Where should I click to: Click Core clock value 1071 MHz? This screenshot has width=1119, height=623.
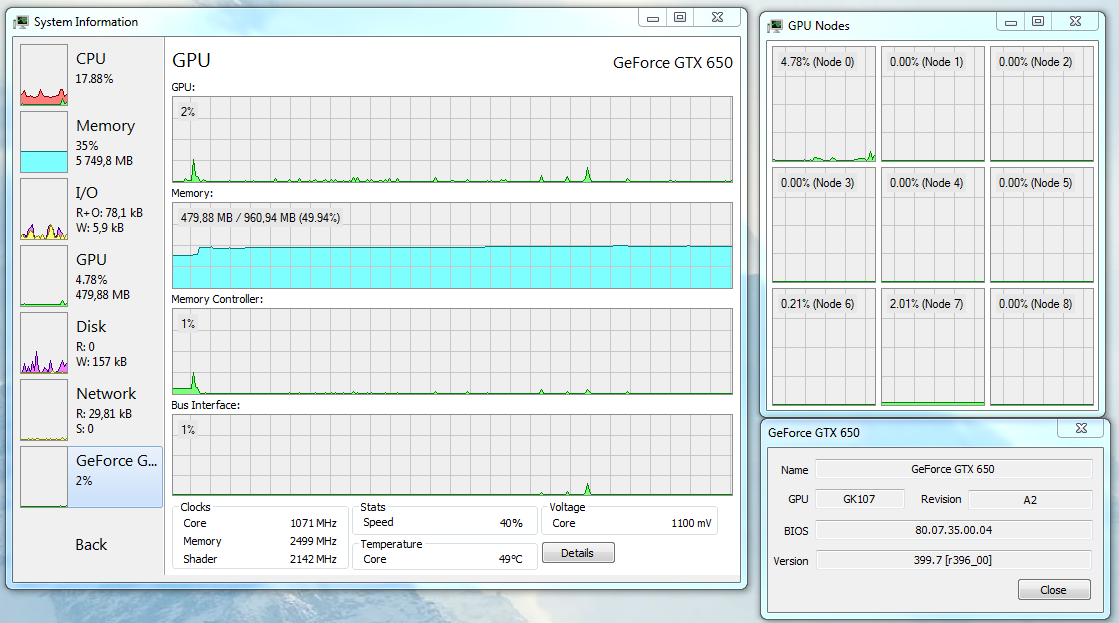click(x=313, y=523)
